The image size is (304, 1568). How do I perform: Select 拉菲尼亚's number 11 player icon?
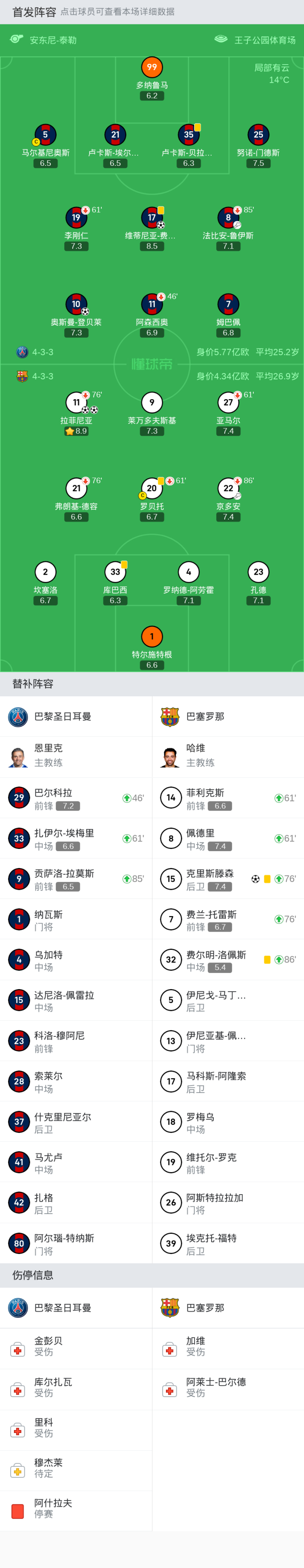[x=76, y=402]
